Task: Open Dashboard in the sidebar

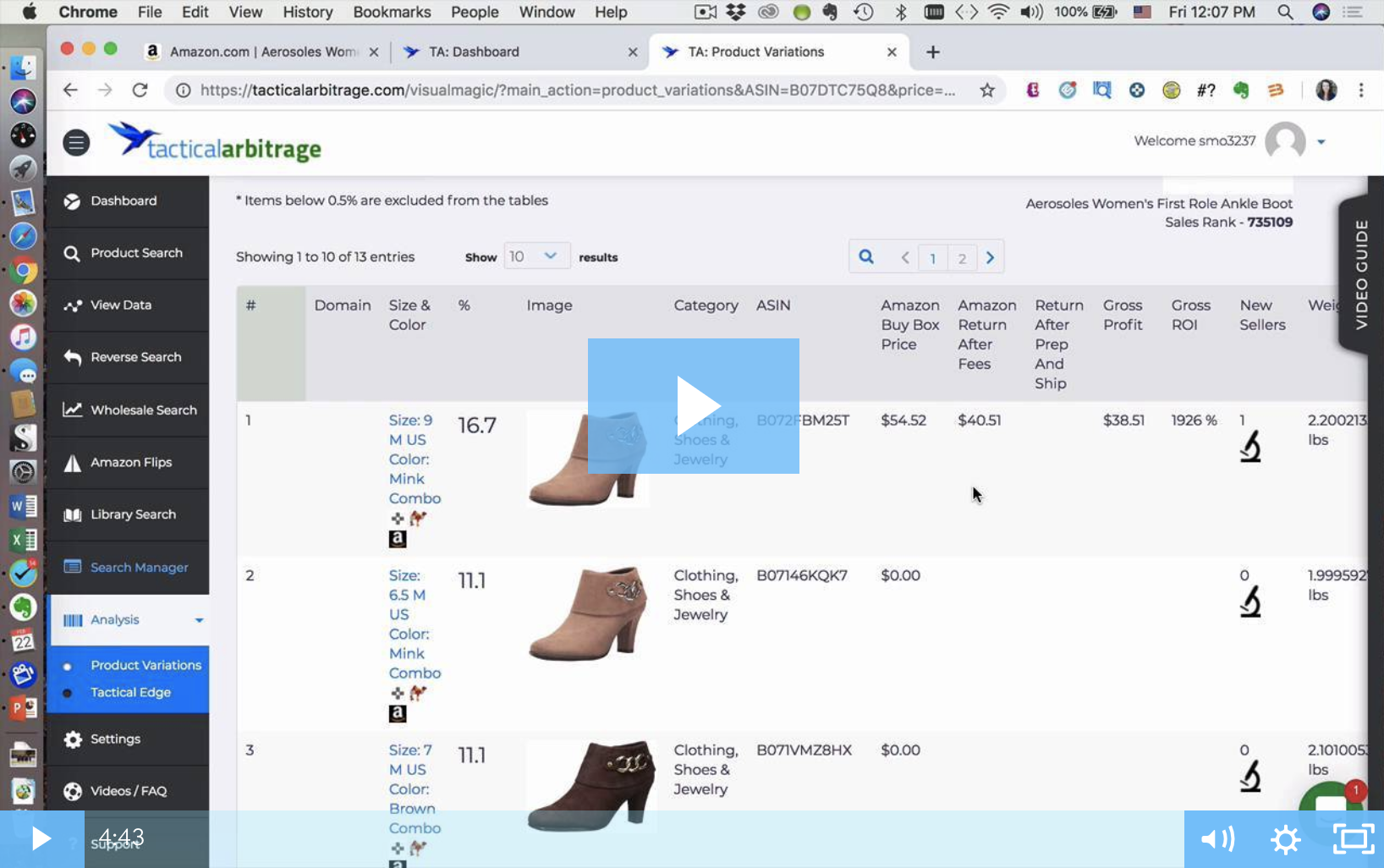Action: 128,201
